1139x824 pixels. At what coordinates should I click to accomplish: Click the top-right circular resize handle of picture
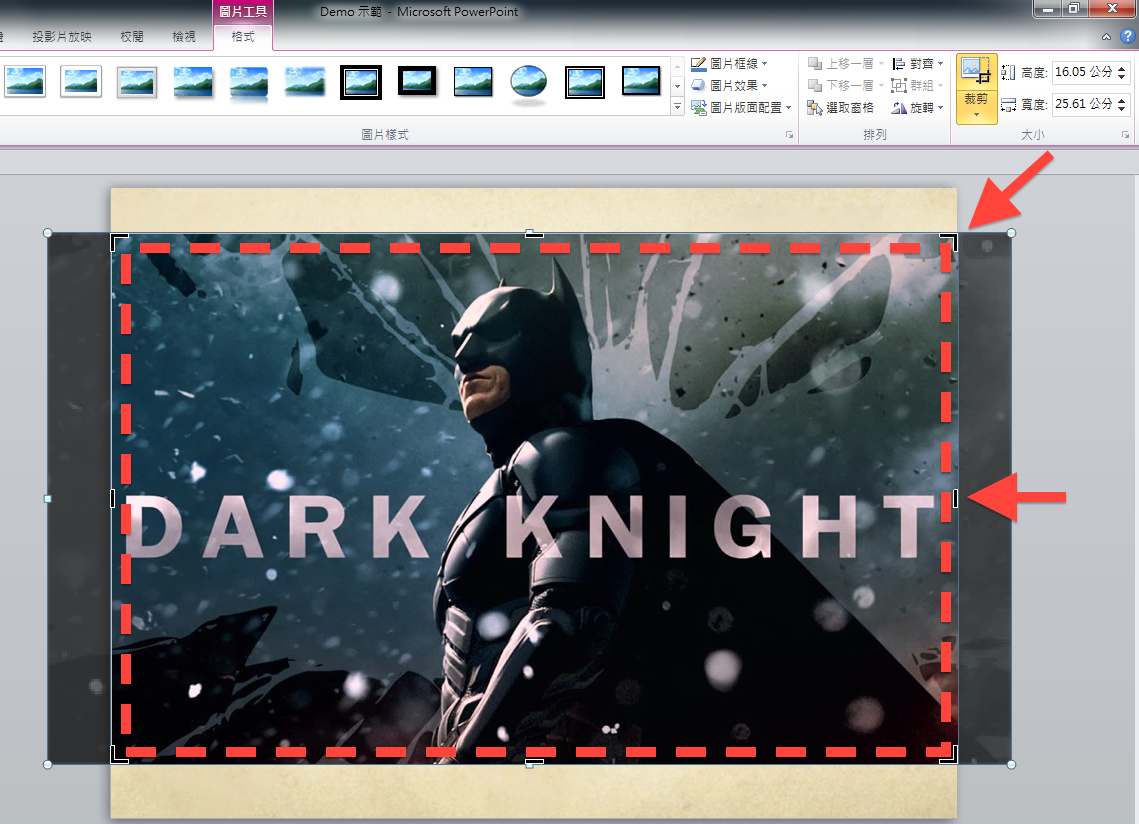point(1011,233)
